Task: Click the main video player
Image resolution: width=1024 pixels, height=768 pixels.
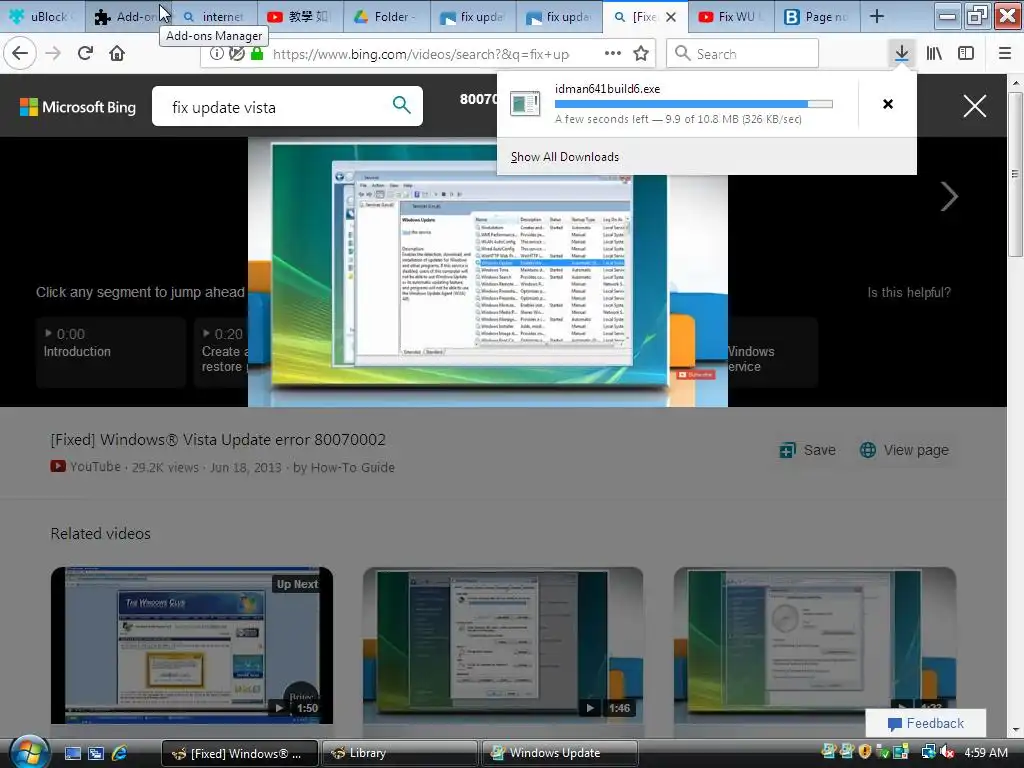Action: pos(488,272)
